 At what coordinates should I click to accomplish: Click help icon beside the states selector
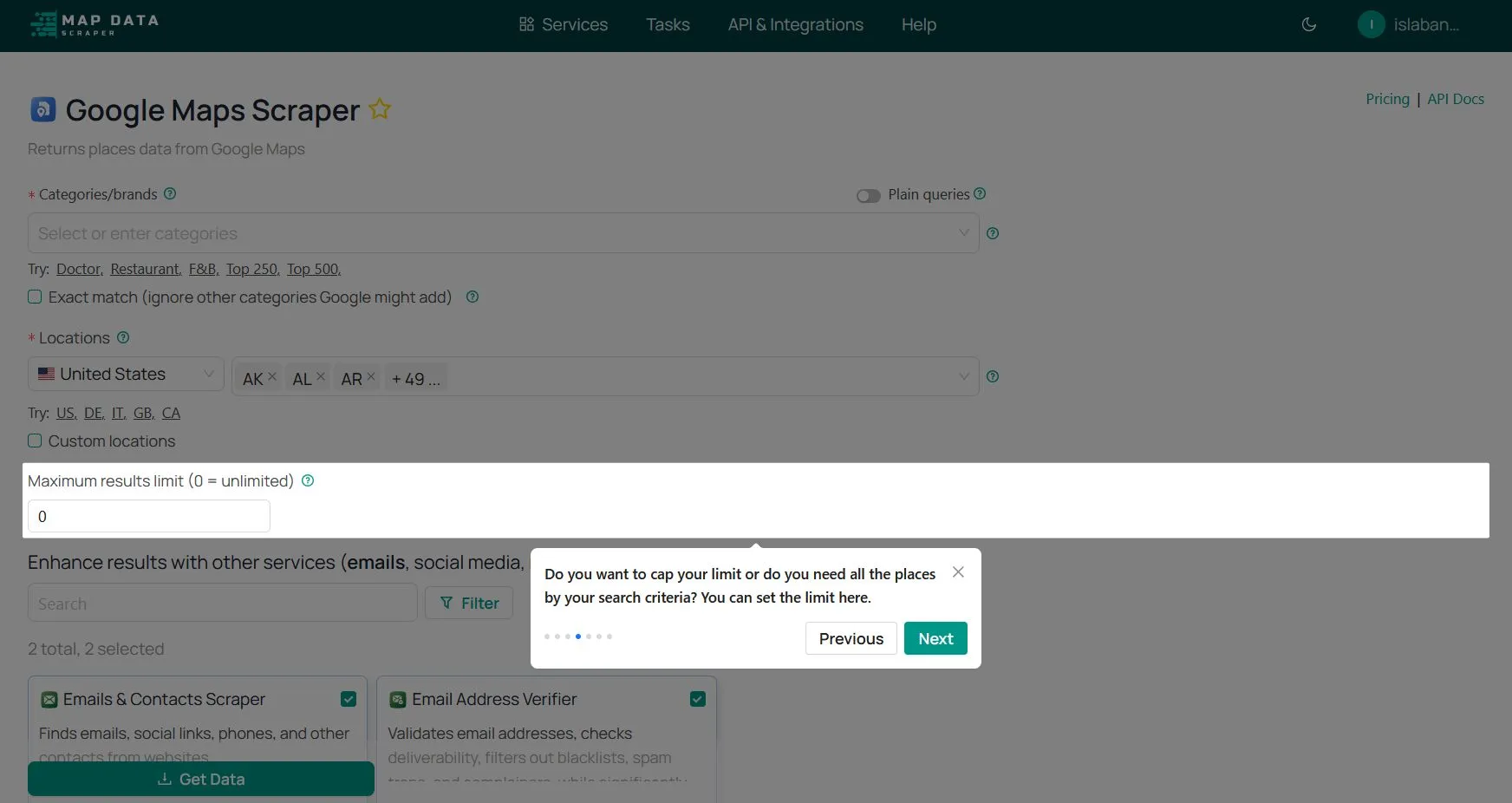tap(993, 376)
